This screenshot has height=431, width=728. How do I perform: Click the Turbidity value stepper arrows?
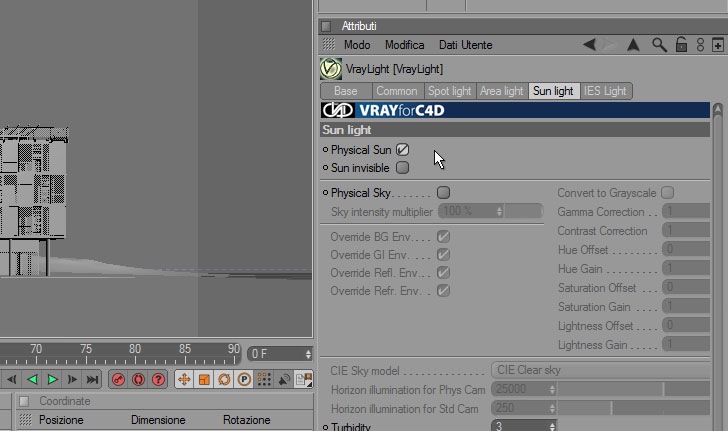(552, 426)
